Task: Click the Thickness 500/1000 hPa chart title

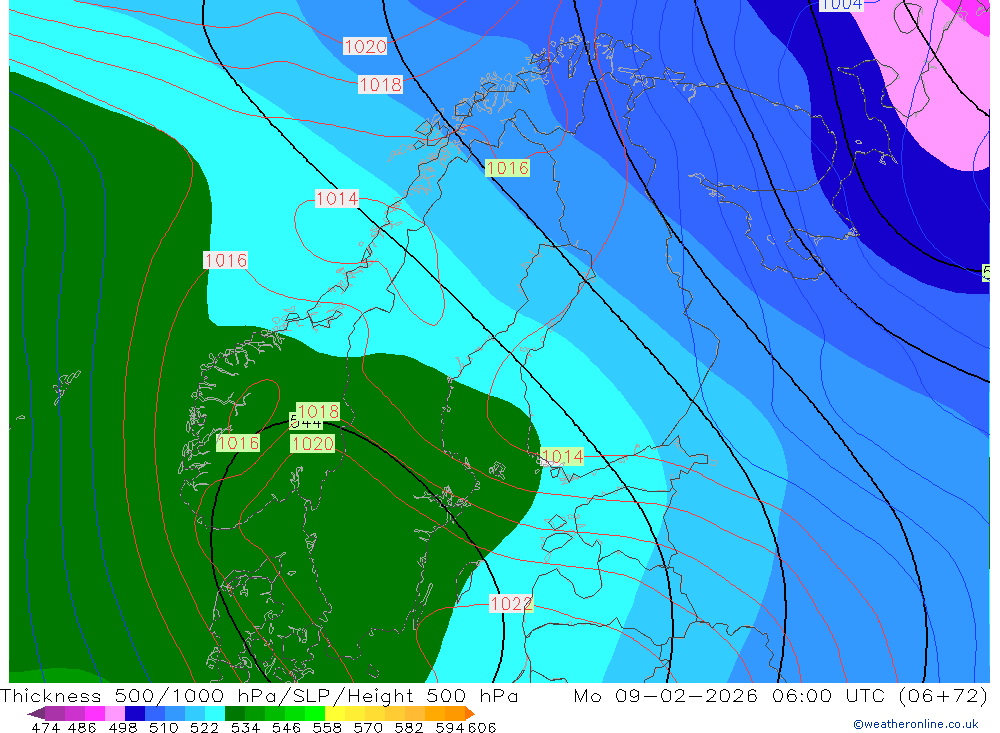Action: (x=260, y=695)
